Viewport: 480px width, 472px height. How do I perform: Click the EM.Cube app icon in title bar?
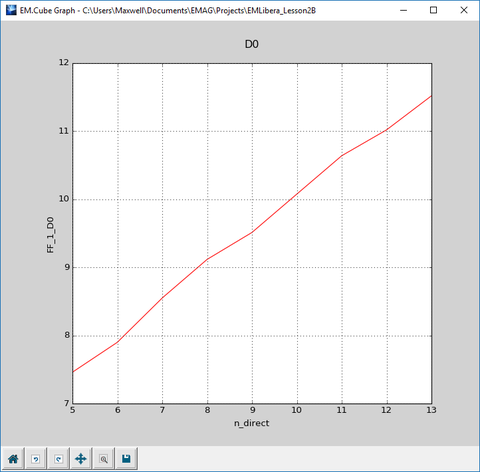point(11,10)
